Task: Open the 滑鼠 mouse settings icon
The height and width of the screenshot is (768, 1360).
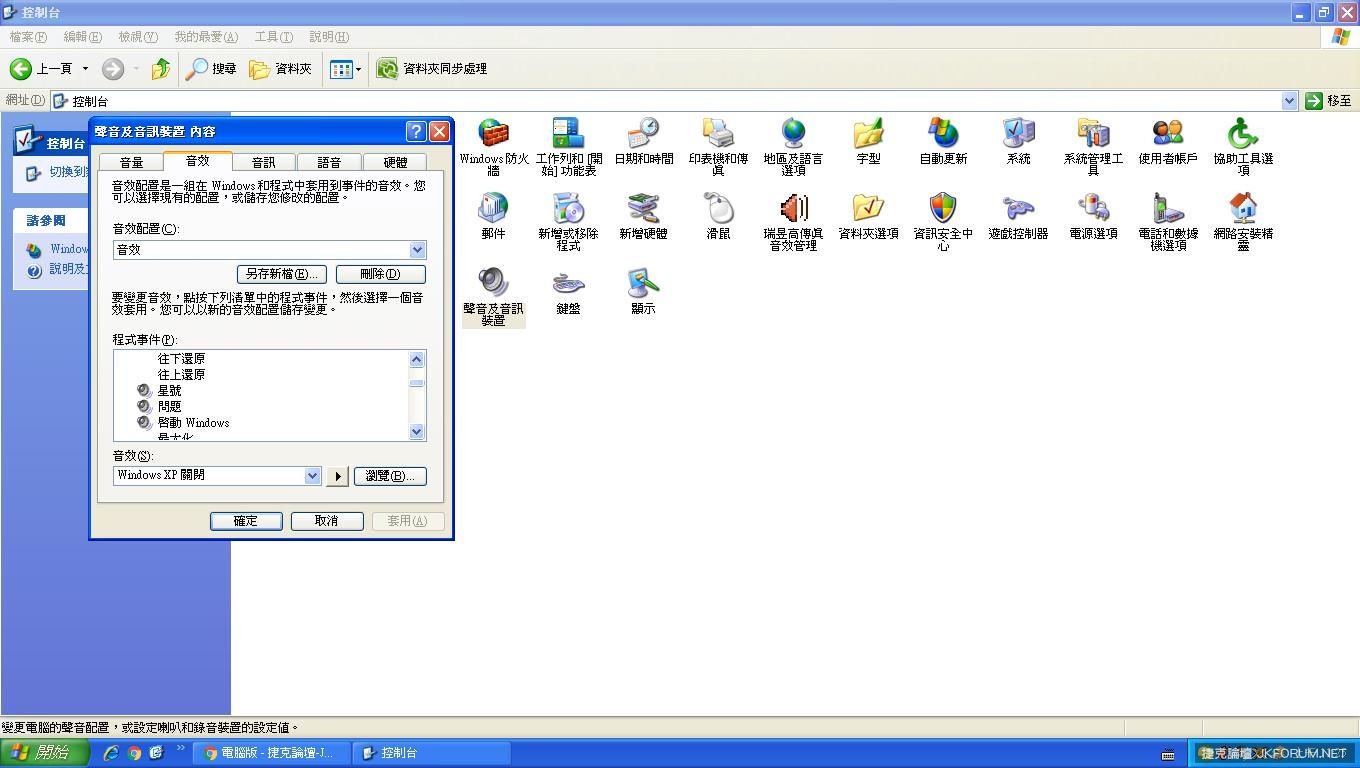Action: (x=718, y=210)
